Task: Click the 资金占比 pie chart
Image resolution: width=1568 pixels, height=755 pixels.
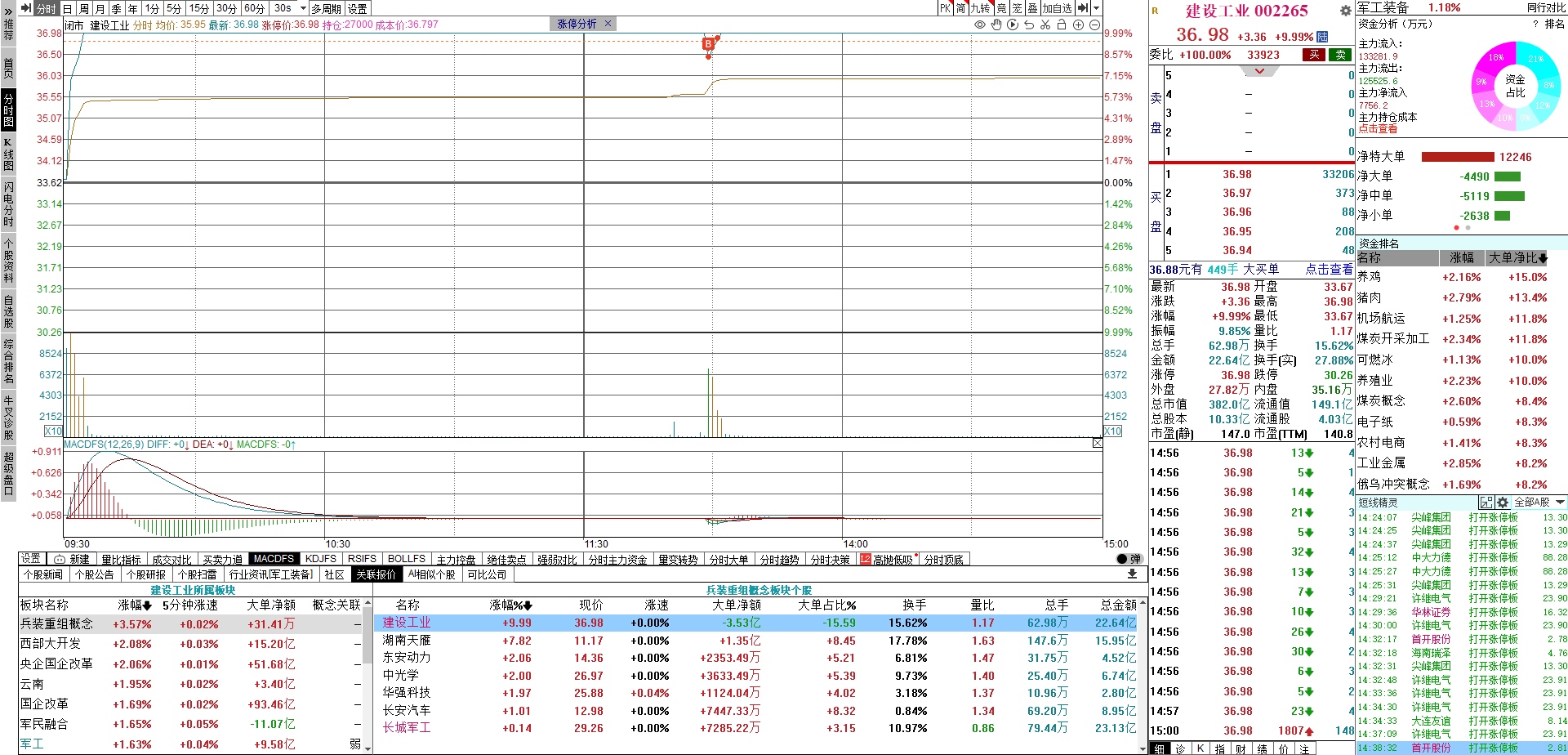Action: click(x=1516, y=86)
